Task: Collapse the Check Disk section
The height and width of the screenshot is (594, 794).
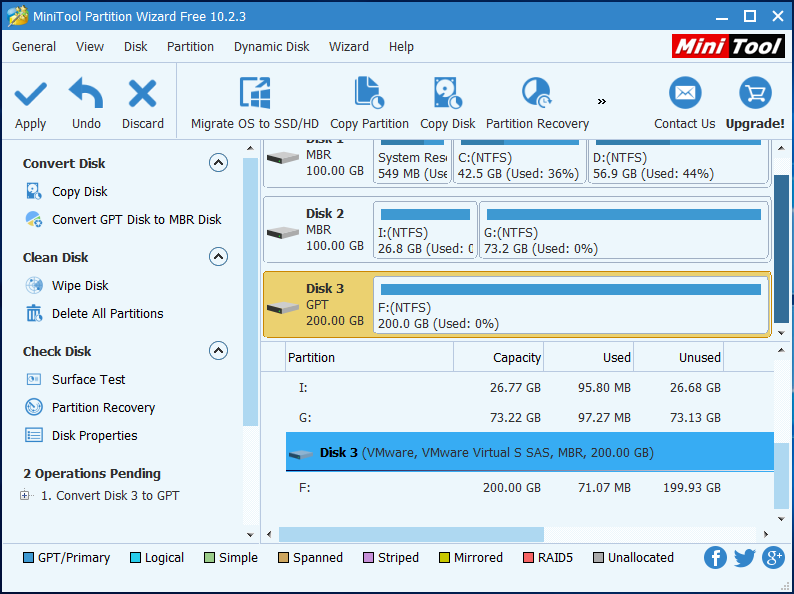Action: (218, 350)
